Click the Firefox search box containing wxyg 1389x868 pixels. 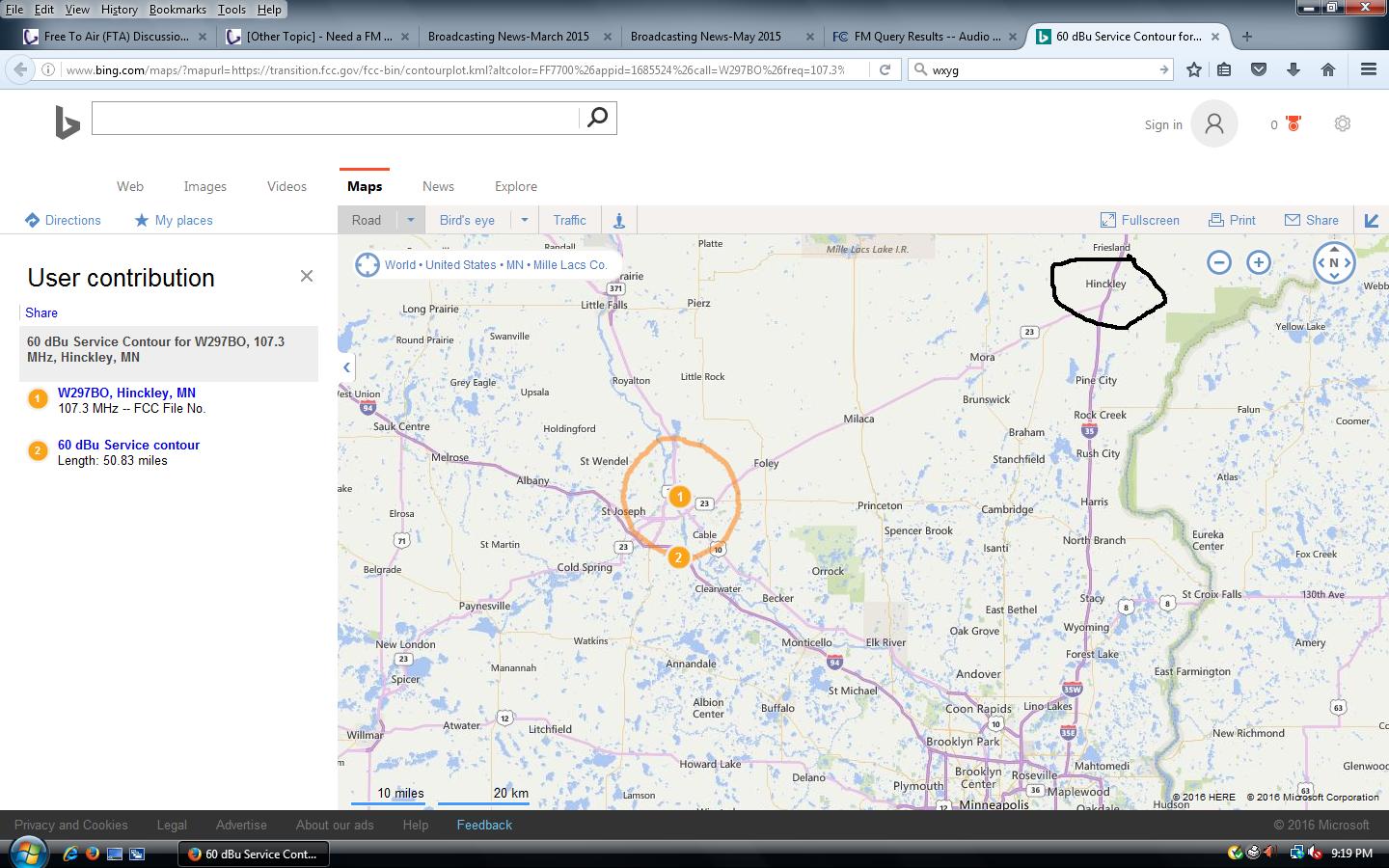pyautogui.click(x=1042, y=69)
